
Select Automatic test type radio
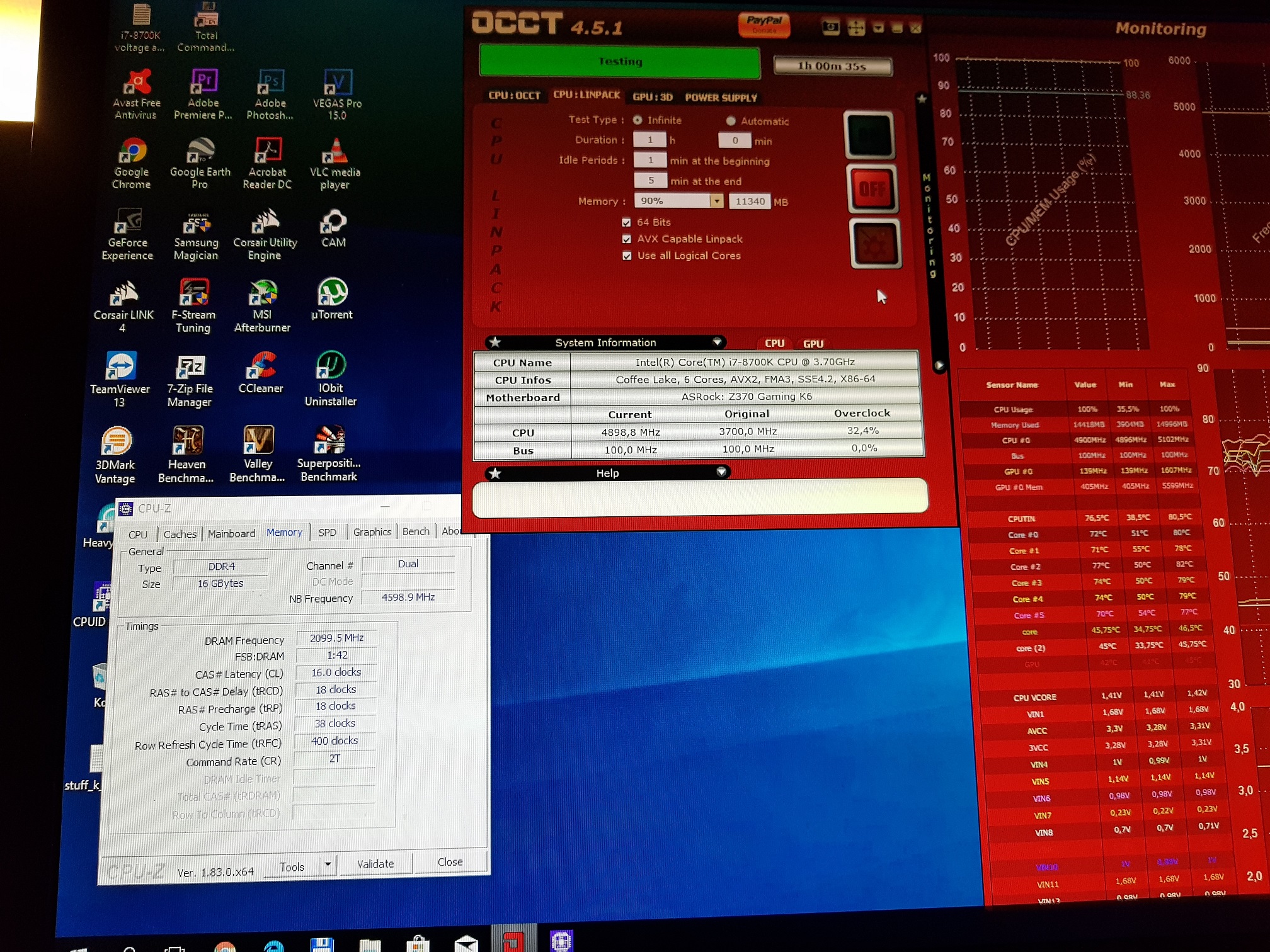click(731, 121)
